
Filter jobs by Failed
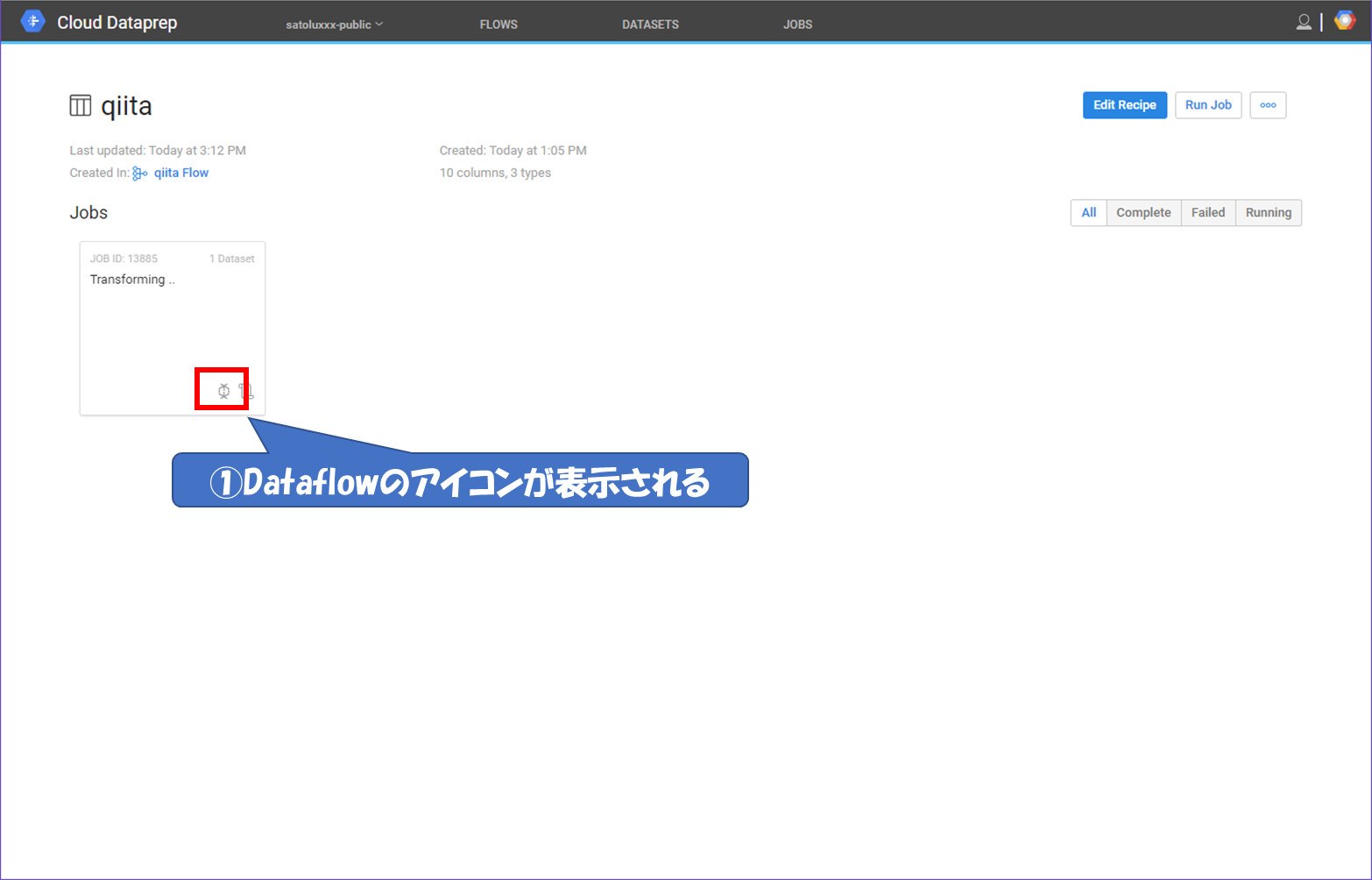[x=1208, y=213]
